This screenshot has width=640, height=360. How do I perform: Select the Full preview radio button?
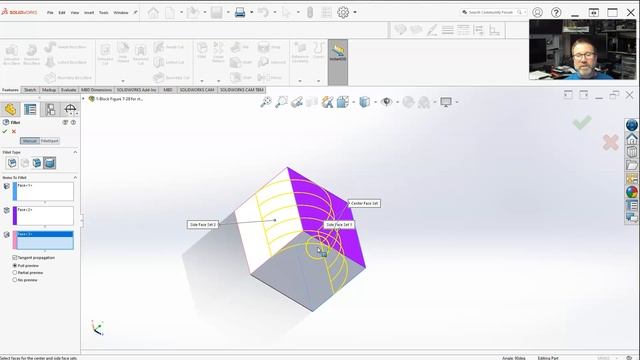pos(15,265)
